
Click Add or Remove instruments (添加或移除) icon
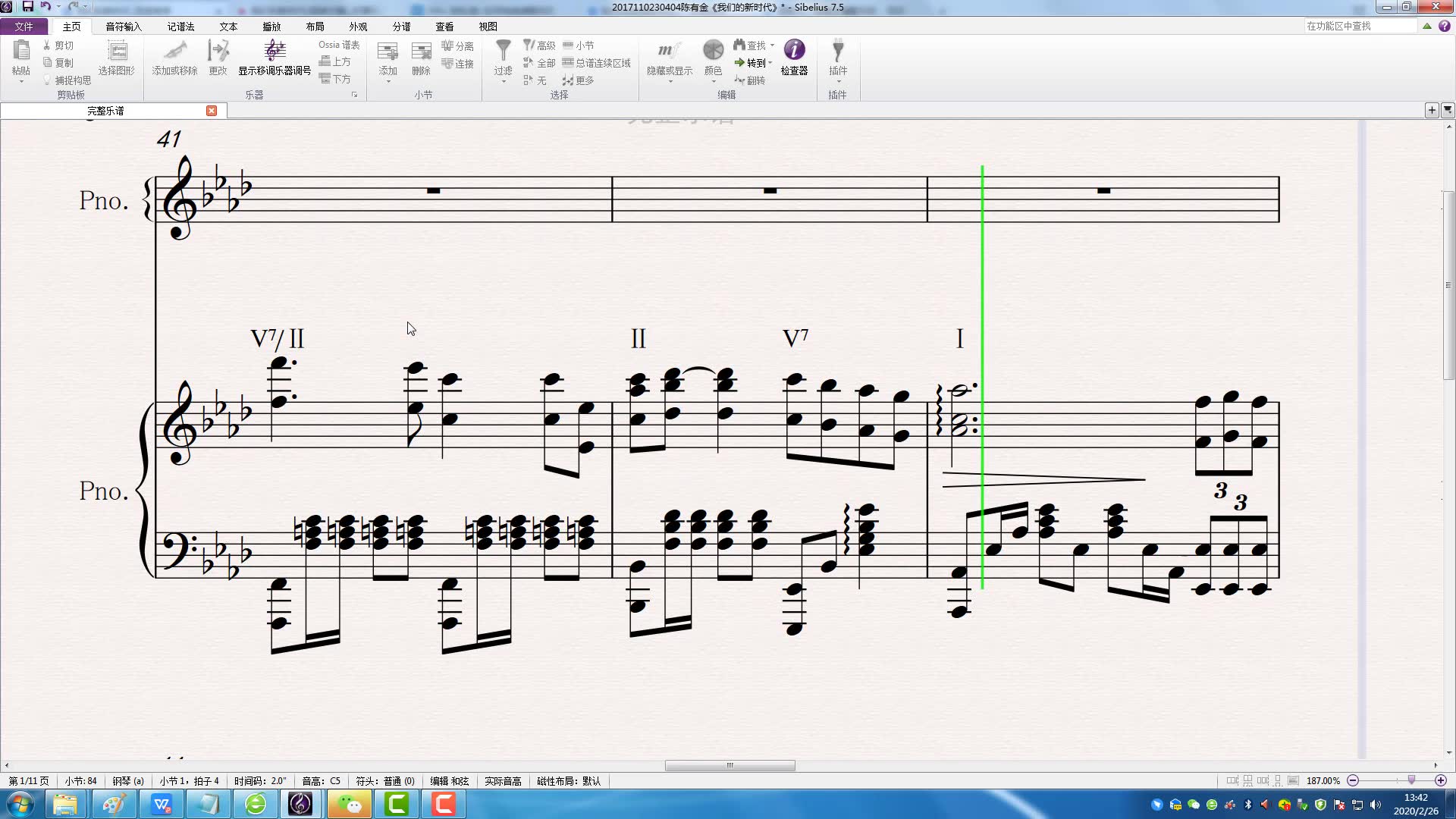[174, 52]
